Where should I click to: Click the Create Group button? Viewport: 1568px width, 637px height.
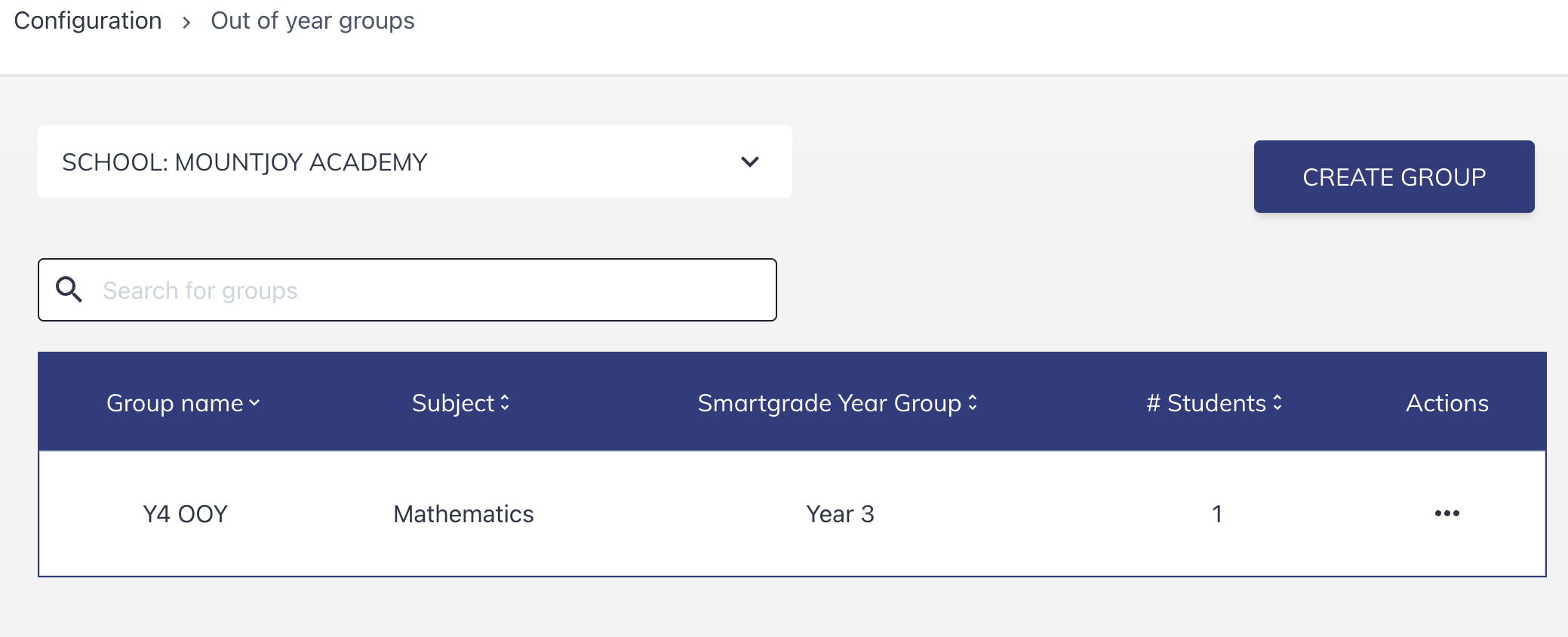click(1394, 177)
